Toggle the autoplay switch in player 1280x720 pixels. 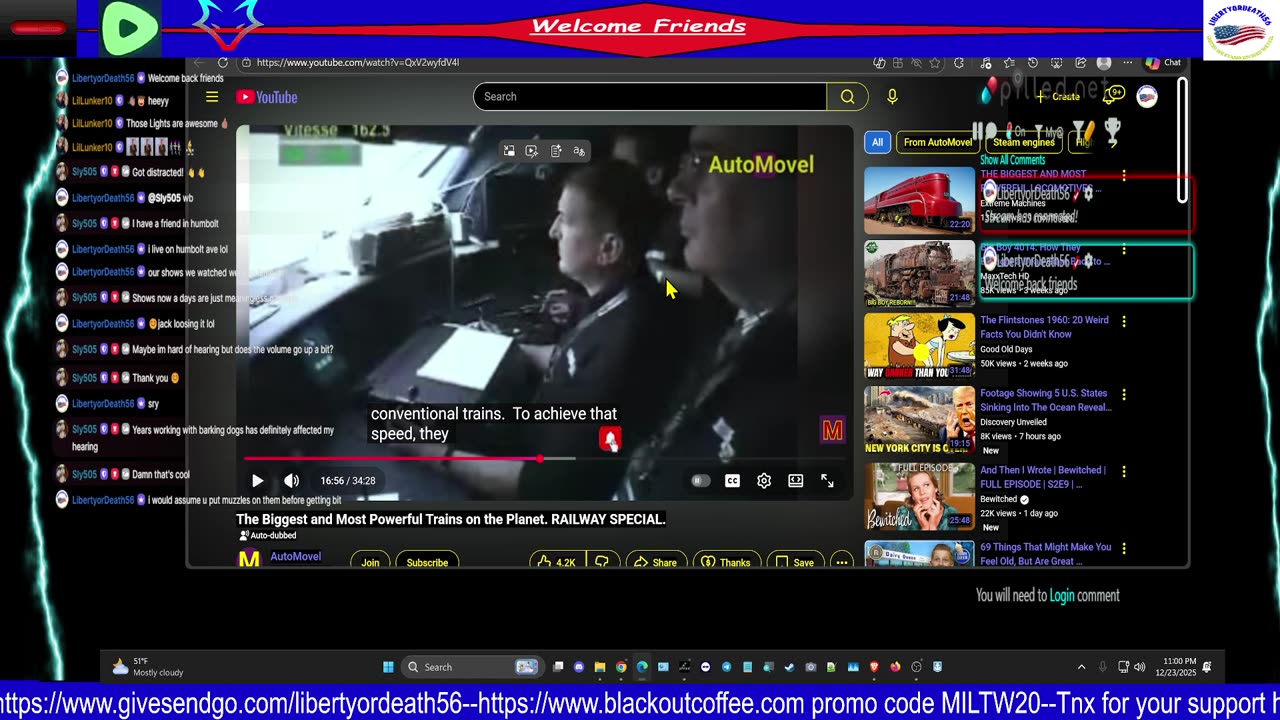700,481
